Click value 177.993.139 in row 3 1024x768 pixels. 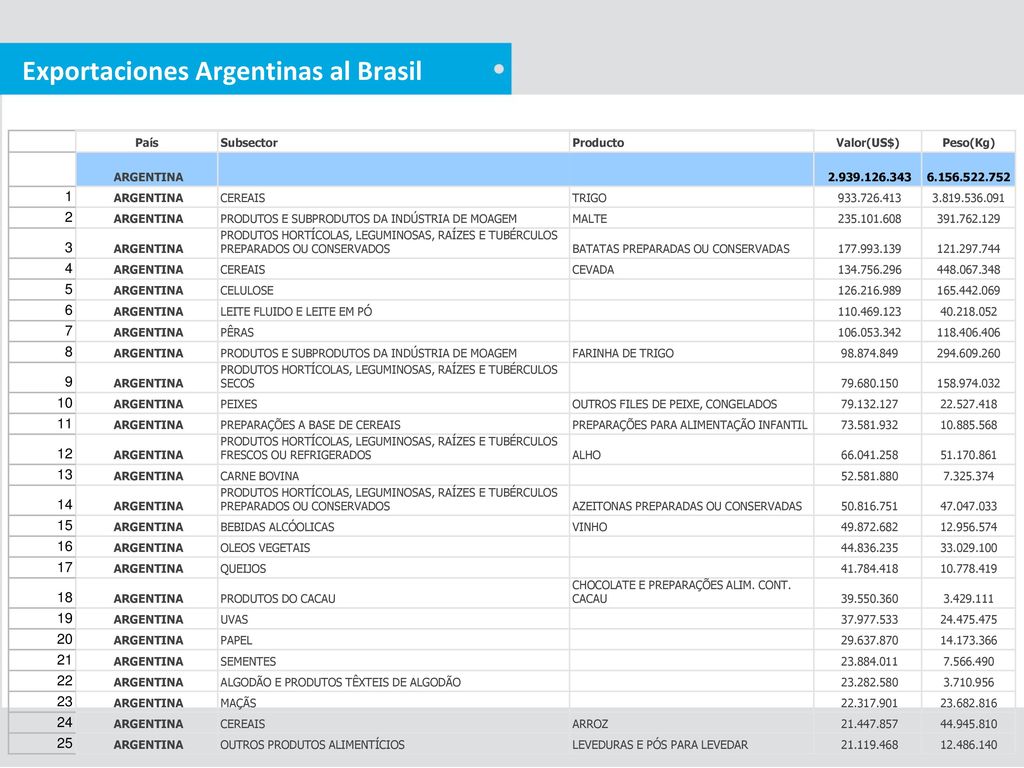click(x=869, y=249)
